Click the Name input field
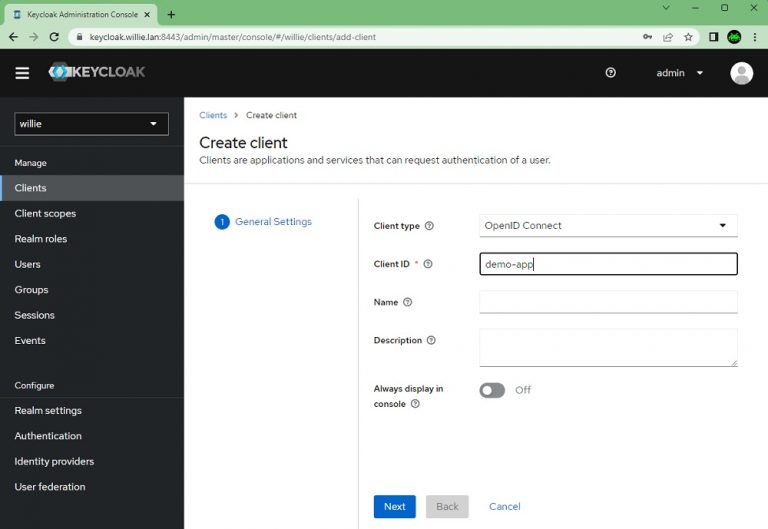This screenshot has height=529, width=768. tap(608, 302)
